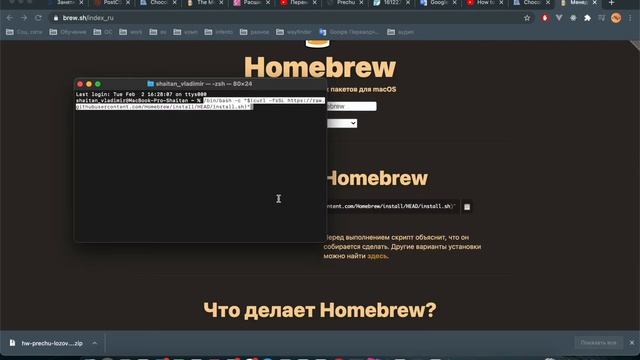Click the red close button of Terminal
The image size is (640, 360).
pyautogui.click(x=80, y=84)
